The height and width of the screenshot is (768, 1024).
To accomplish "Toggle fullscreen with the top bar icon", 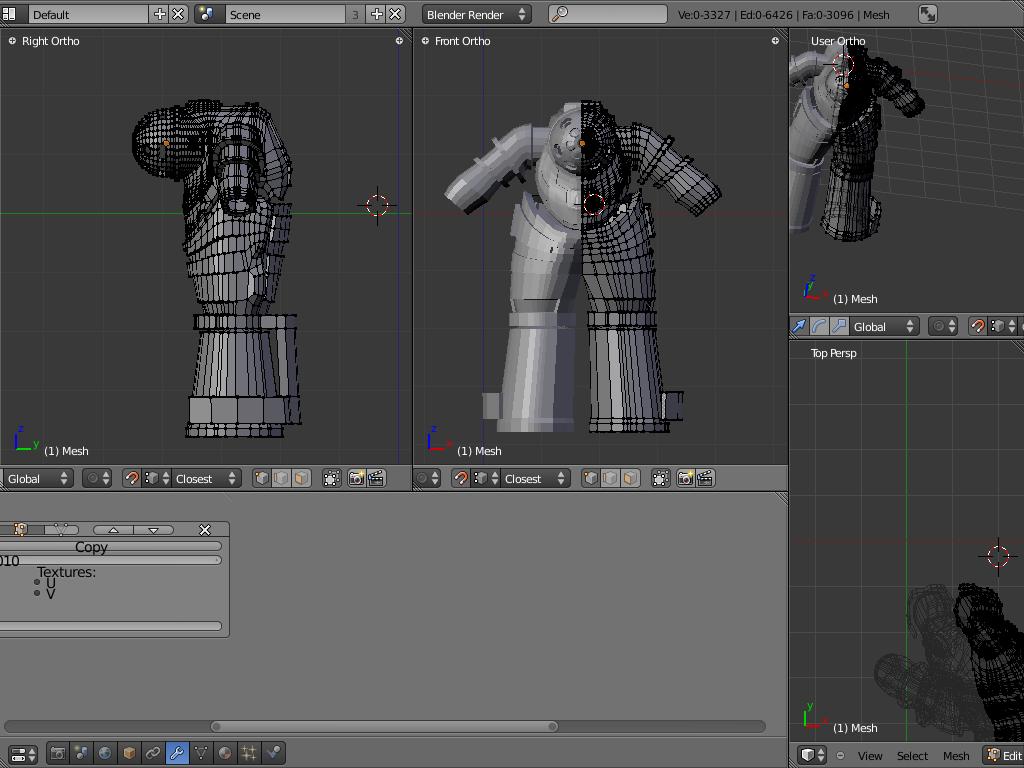I will pos(928,14).
